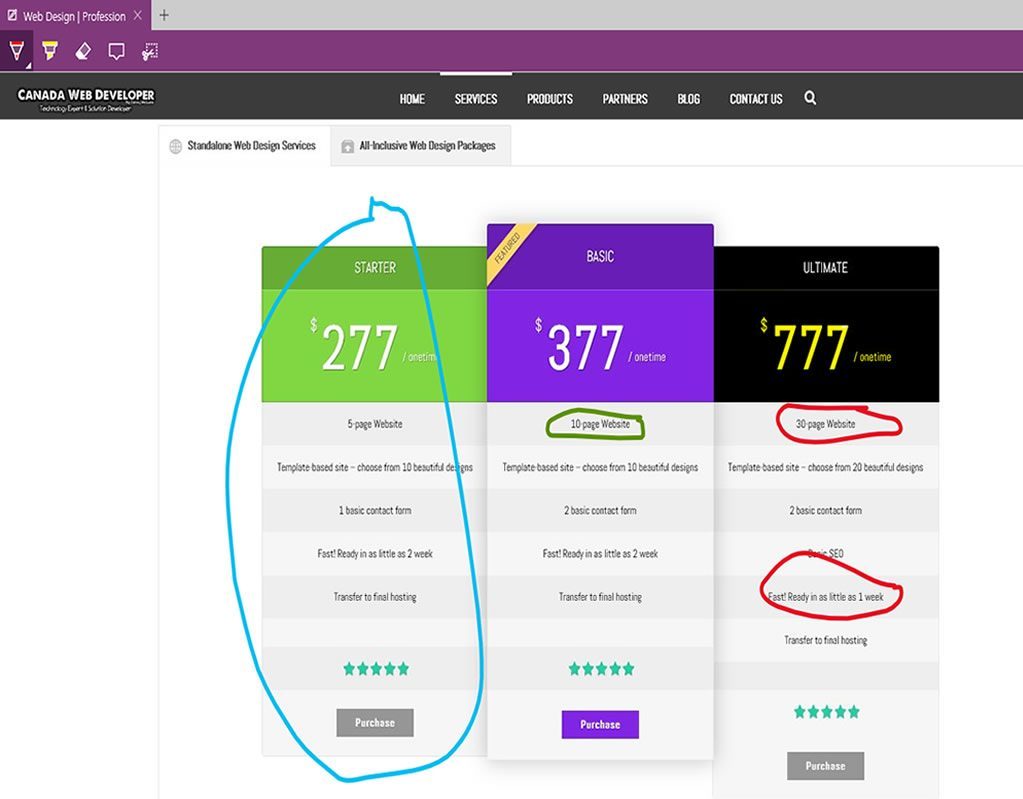Click the search magnifier in the navigation
Image resolution: width=1023 pixels, height=799 pixels.
coord(810,98)
